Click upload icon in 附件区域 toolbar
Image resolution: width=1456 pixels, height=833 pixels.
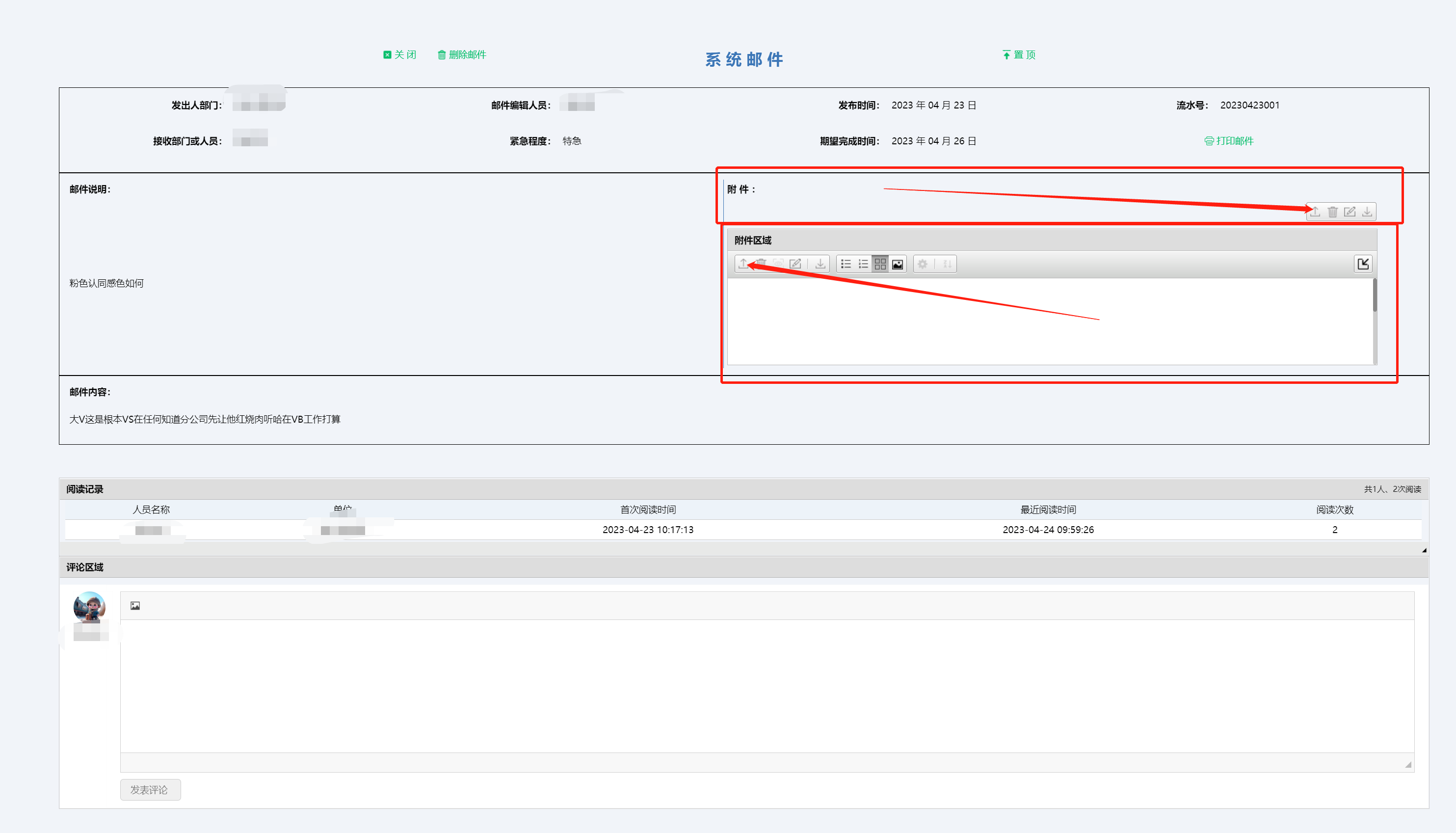click(743, 264)
